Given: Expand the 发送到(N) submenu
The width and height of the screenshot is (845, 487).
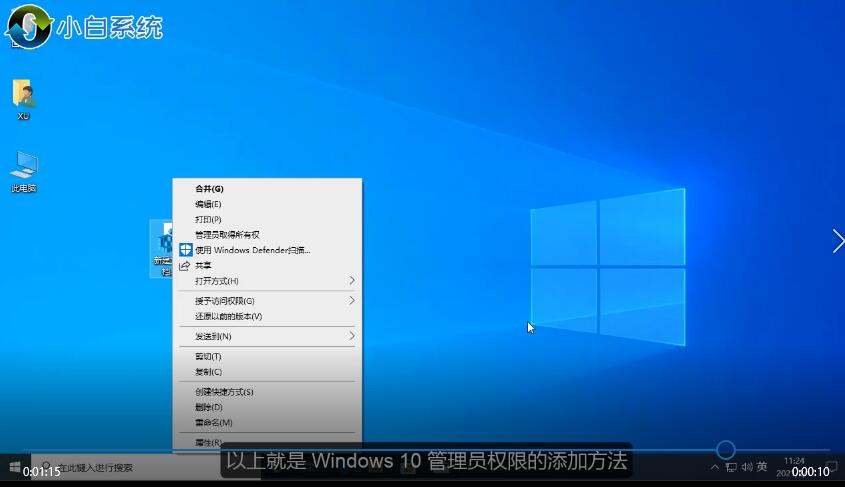Looking at the screenshot, I should [x=266, y=336].
